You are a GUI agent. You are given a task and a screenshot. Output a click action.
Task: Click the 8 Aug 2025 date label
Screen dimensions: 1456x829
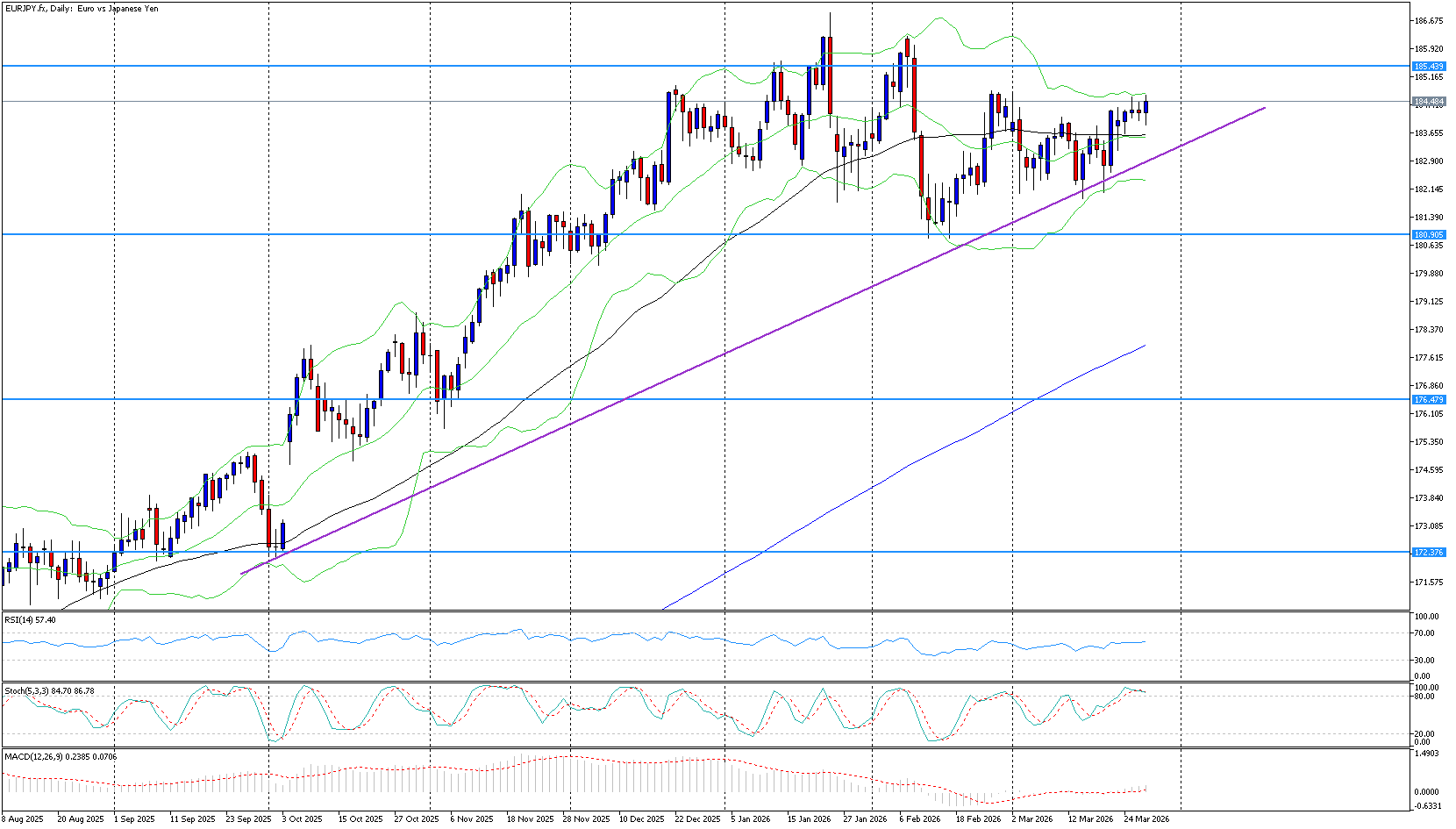[23, 819]
